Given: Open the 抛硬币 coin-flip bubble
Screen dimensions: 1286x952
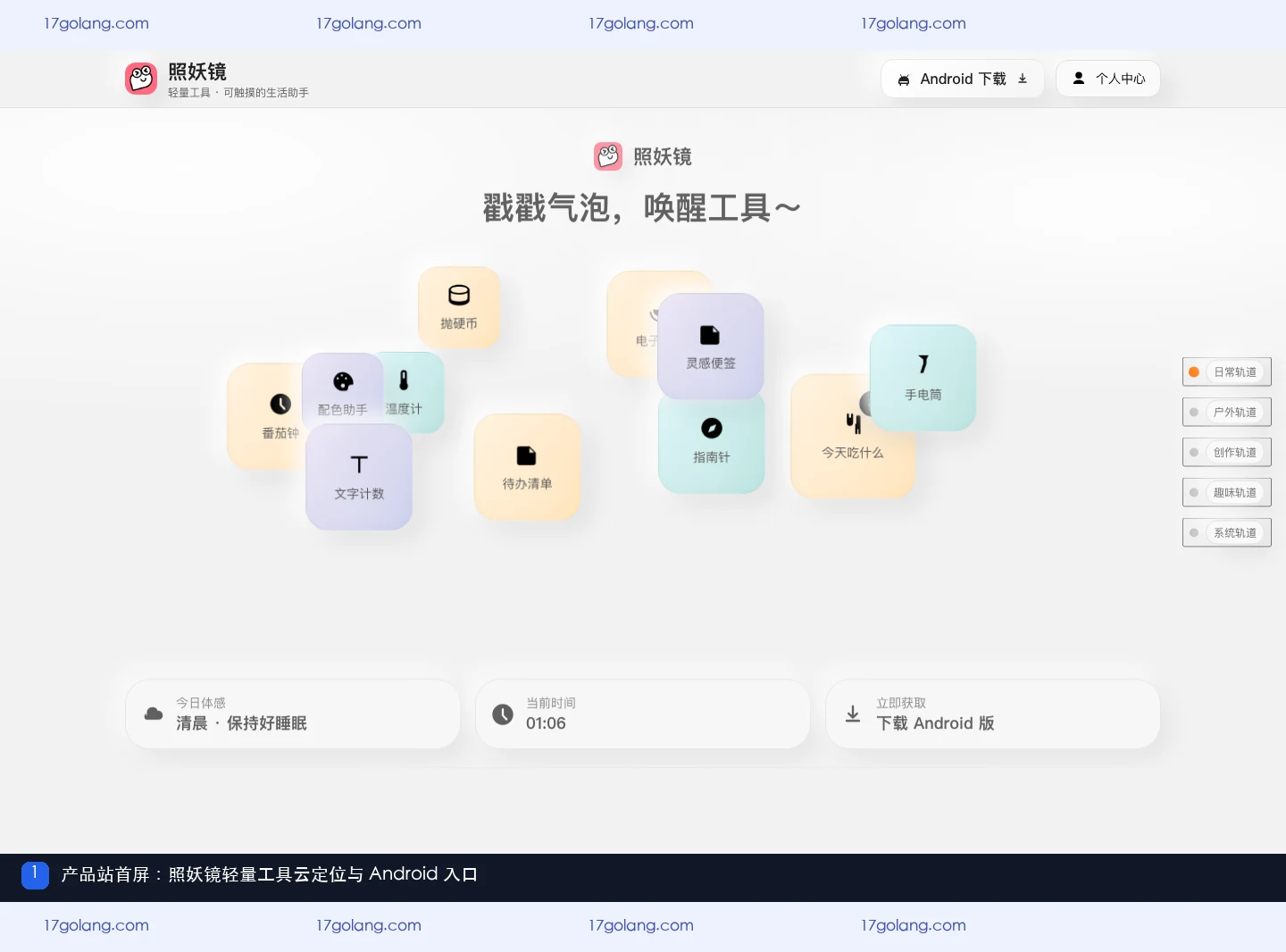Looking at the screenshot, I should click(459, 307).
